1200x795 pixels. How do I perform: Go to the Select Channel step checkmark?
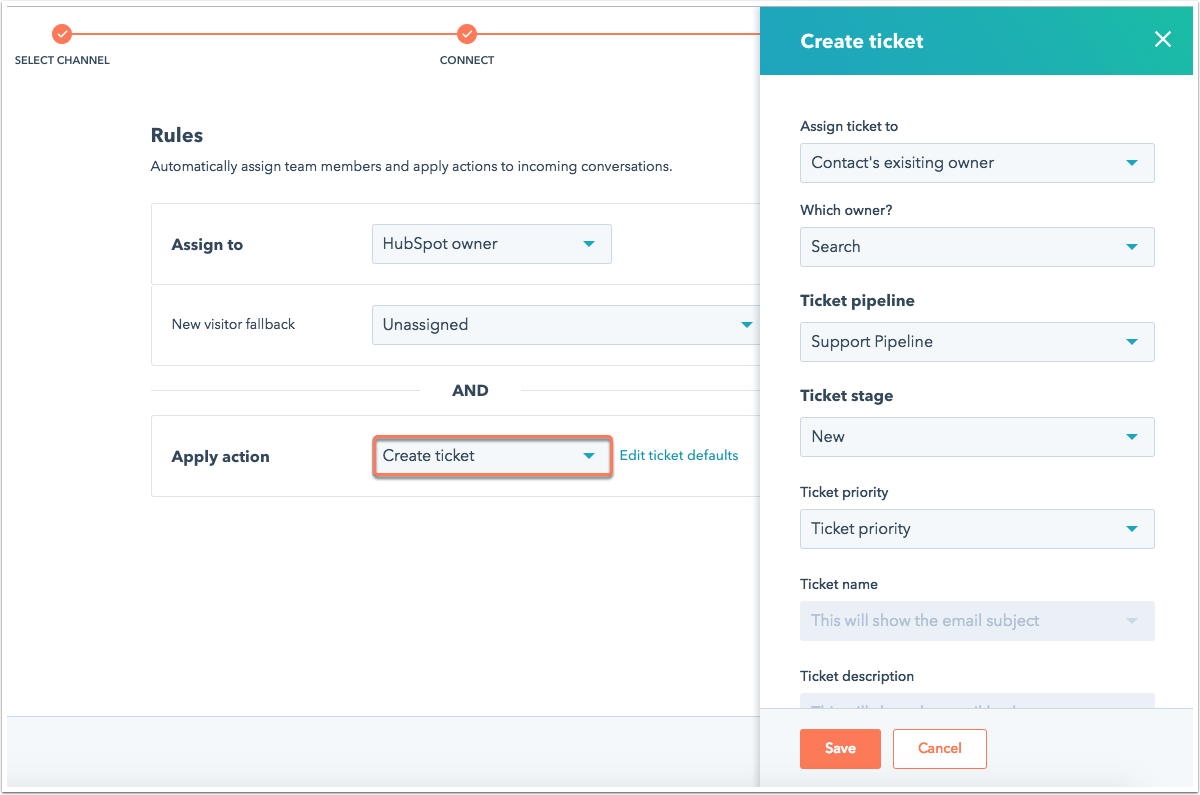tap(62, 34)
